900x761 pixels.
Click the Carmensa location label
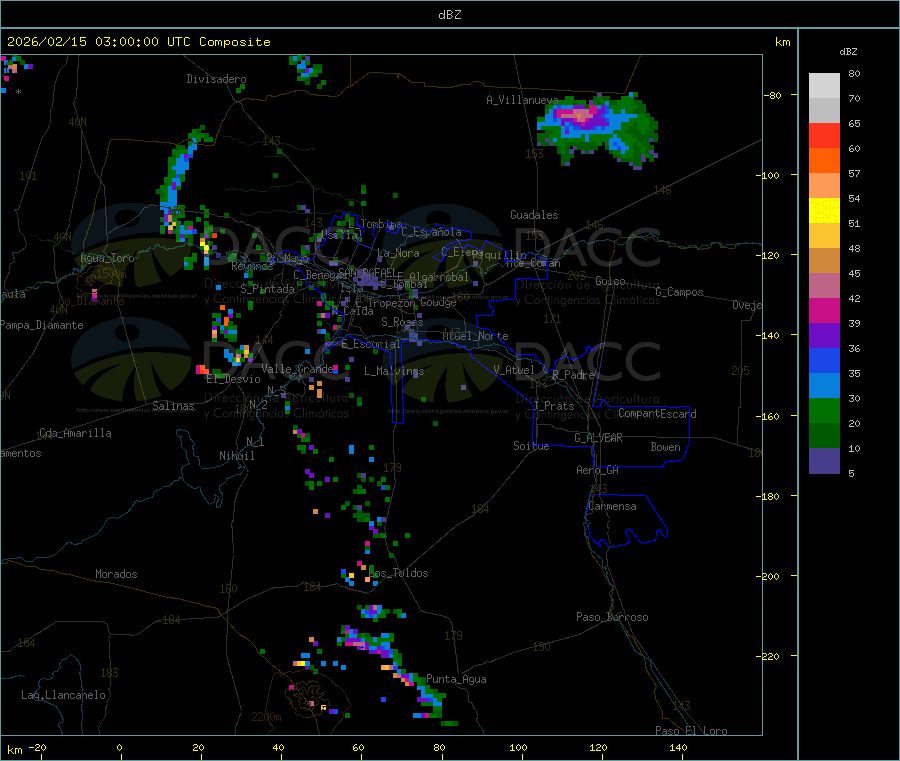612,506
